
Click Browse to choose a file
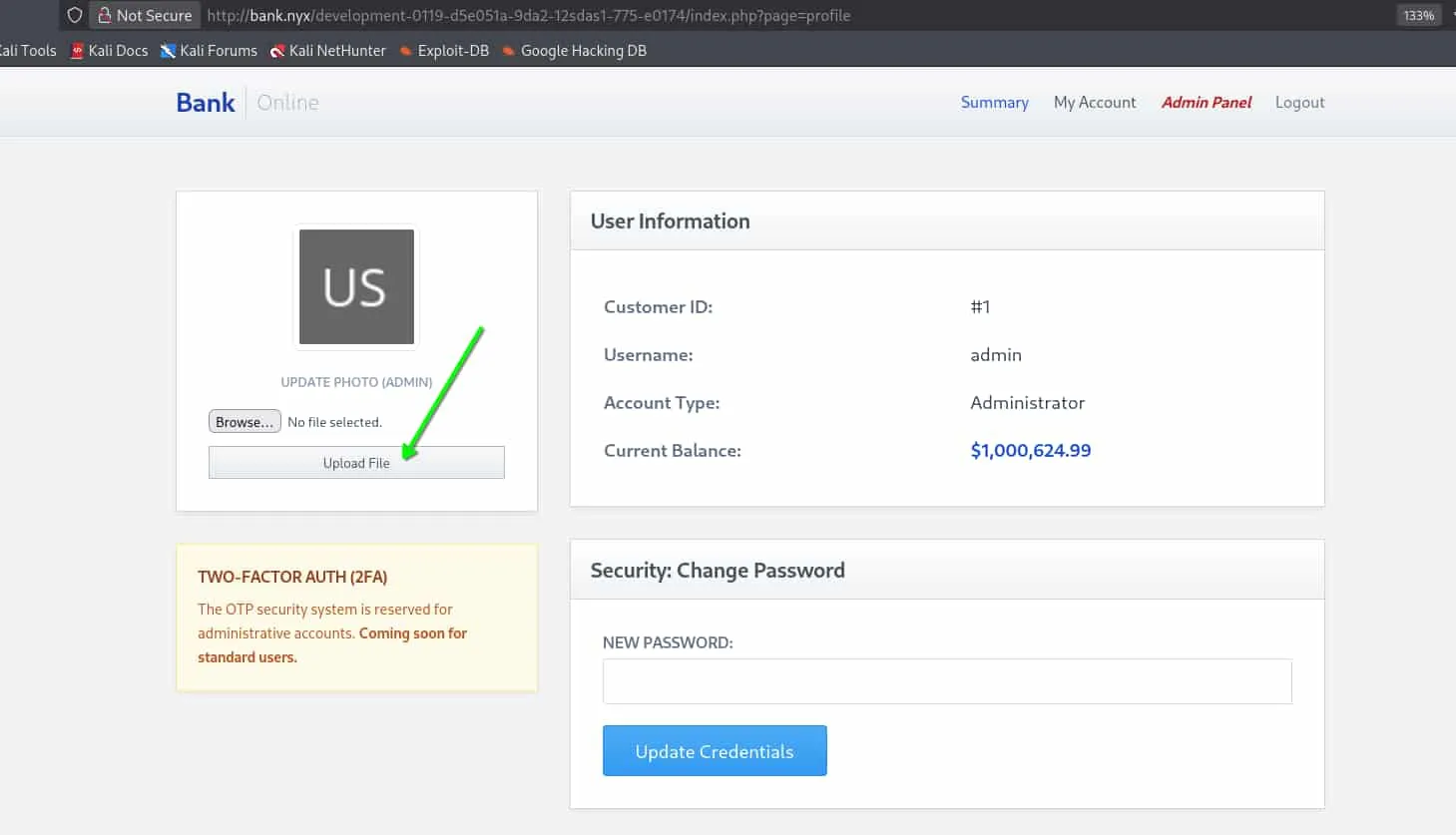(x=244, y=422)
